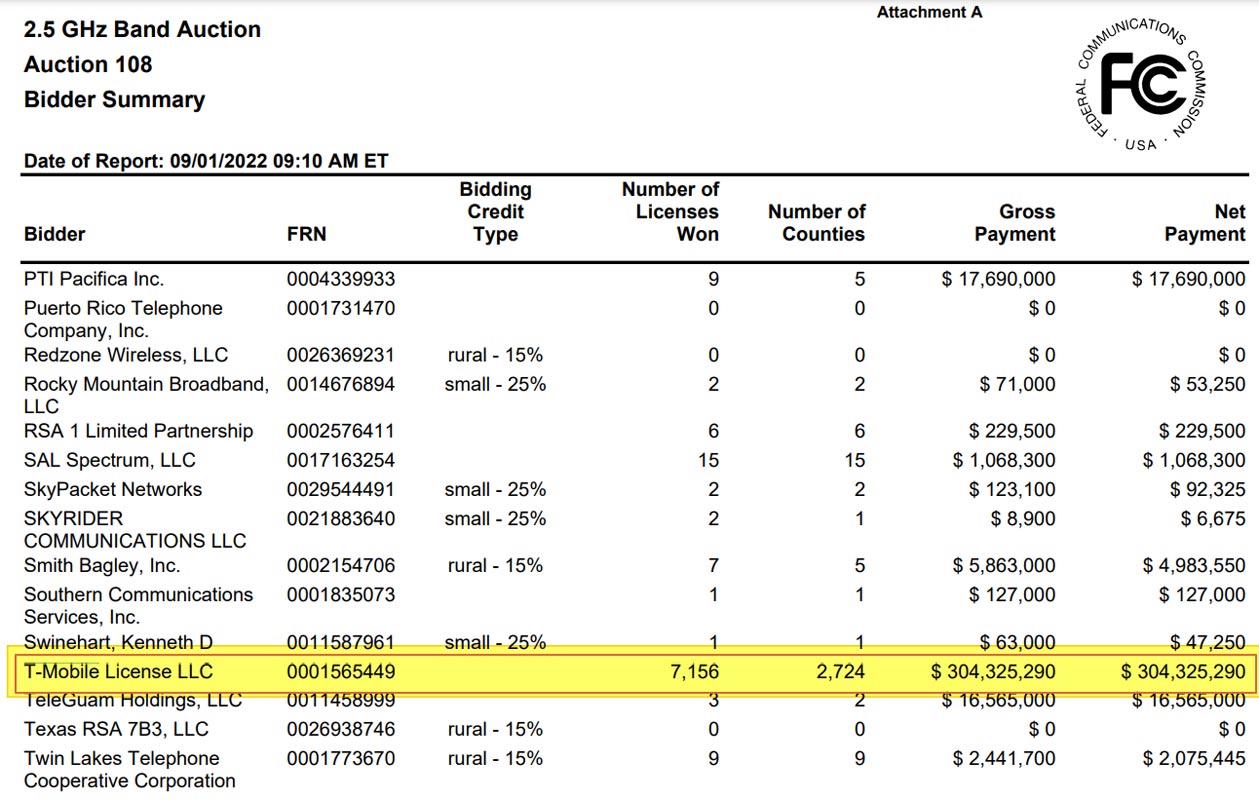Select FRN 0017163254
Screen dimensions: 1259x800
pyautogui.click(x=341, y=460)
